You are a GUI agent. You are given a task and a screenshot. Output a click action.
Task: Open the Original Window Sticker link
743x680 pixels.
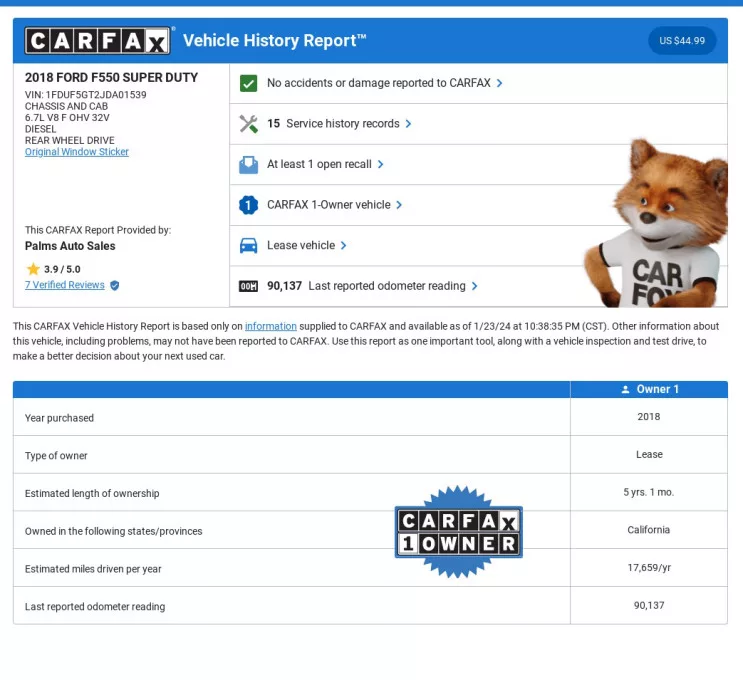pos(77,152)
